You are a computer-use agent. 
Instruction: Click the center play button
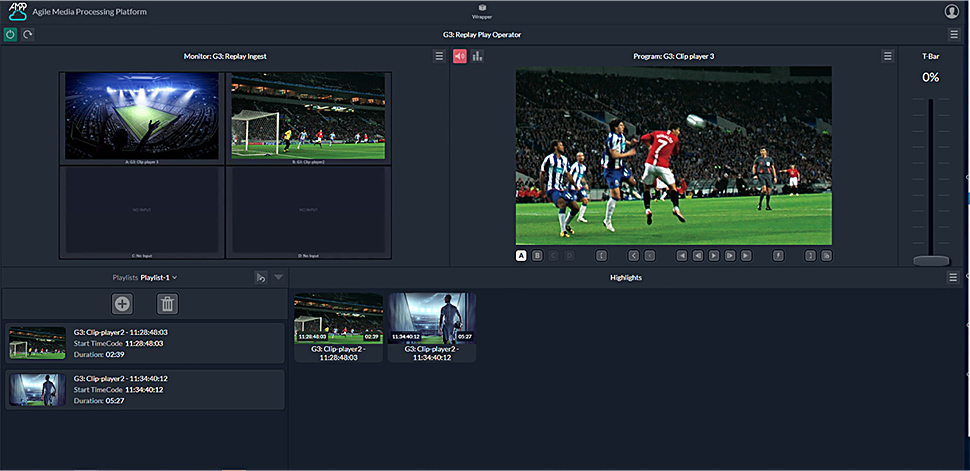714,255
